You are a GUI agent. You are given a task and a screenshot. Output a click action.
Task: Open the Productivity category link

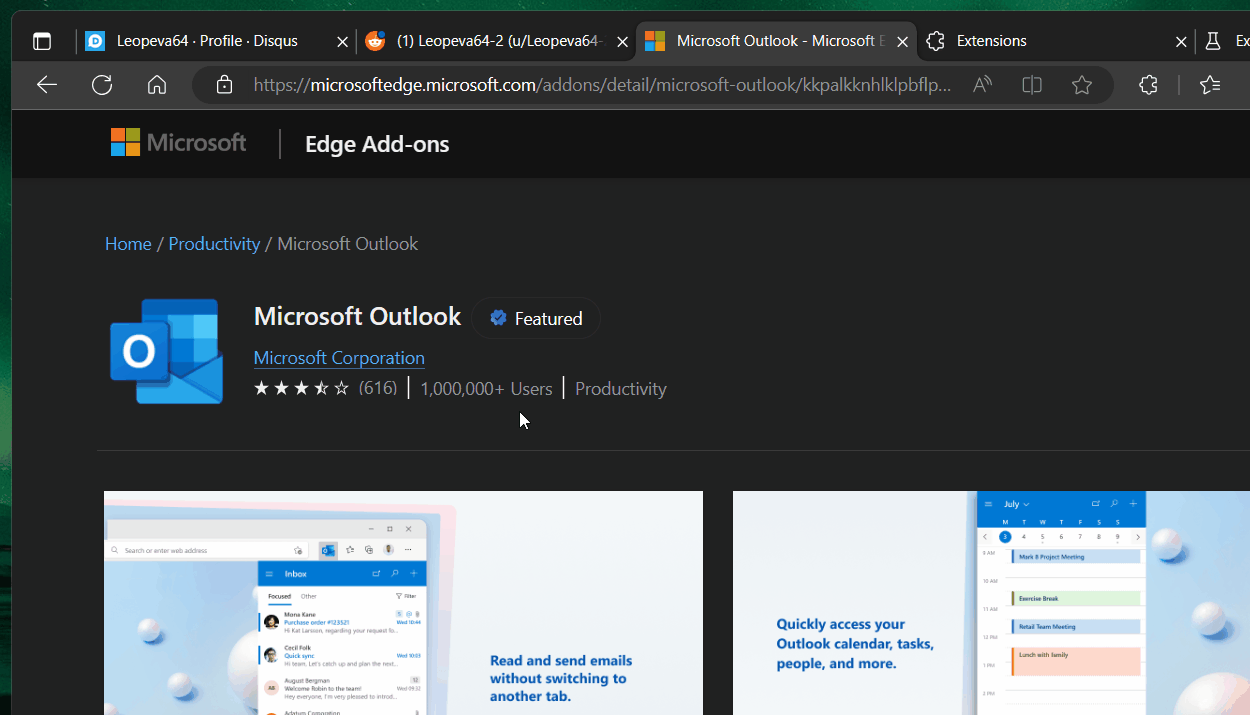[x=213, y=243]
